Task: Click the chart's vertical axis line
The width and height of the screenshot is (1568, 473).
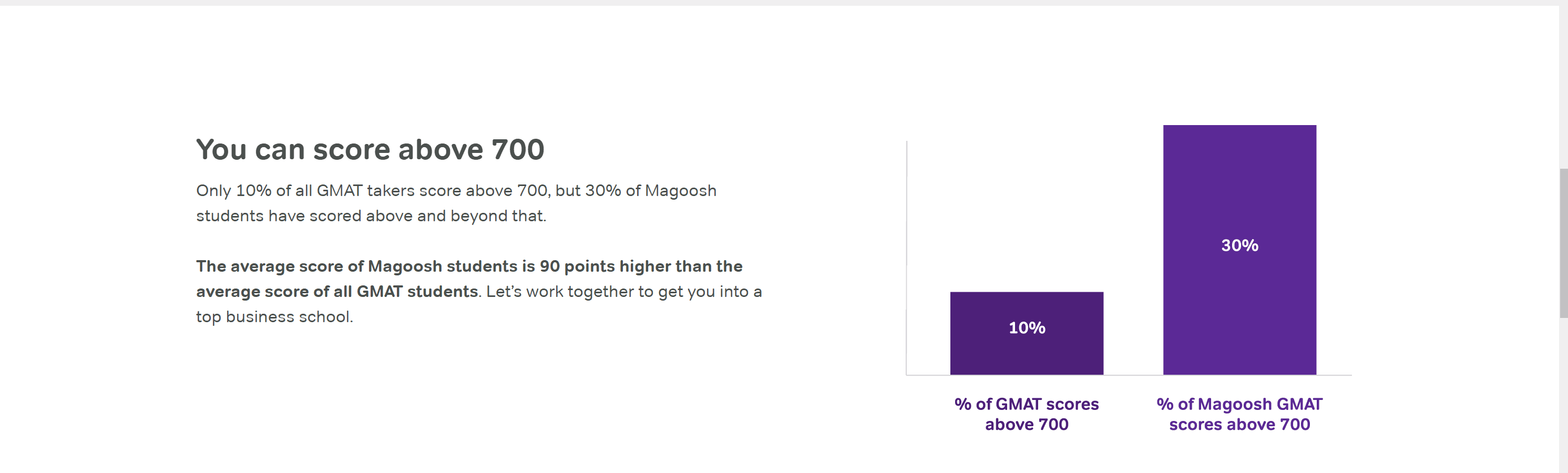Action: point(906,258)
